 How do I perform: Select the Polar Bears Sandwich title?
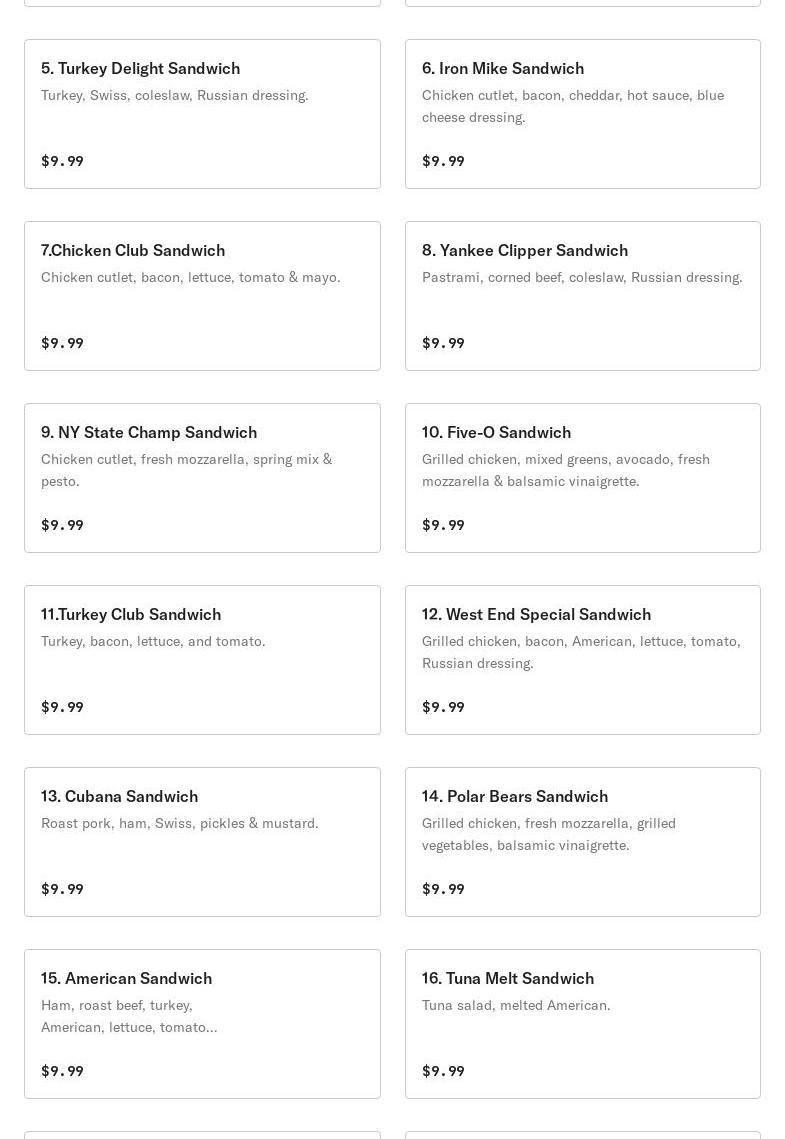click(x=514, y=796)
